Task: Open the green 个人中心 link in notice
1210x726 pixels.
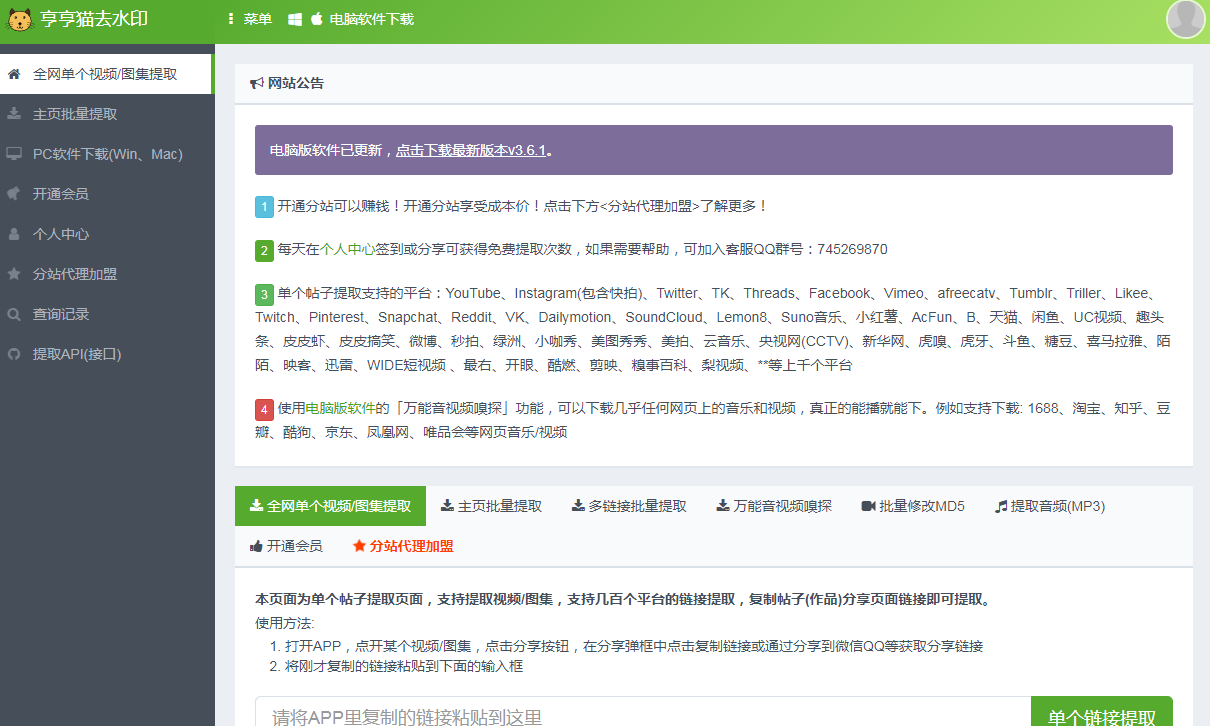Action: [x=347, y=250]
